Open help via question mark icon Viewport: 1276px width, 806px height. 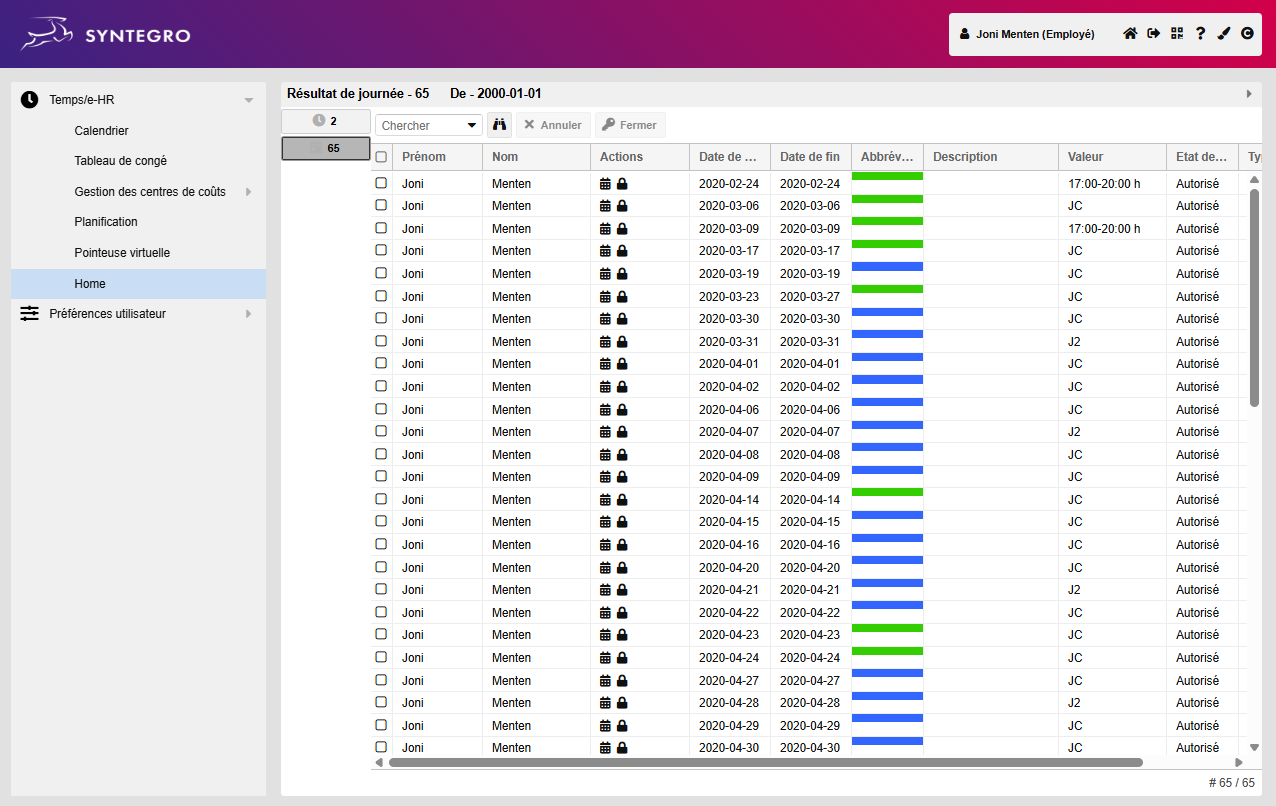pyautogui.click(x=1200, y=34)
